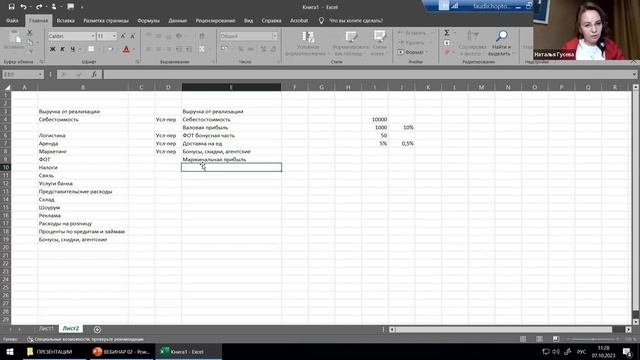Image resolution: width=640 pixels, height=360 pixels.
Task: Apply italic formatting (К)
Action: (x=62, y=49)
